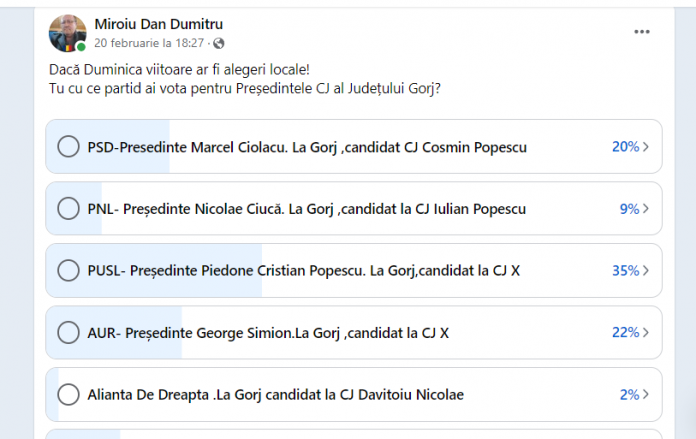Click the chevron on the Alianta De Dreapta row

(646, 395)
